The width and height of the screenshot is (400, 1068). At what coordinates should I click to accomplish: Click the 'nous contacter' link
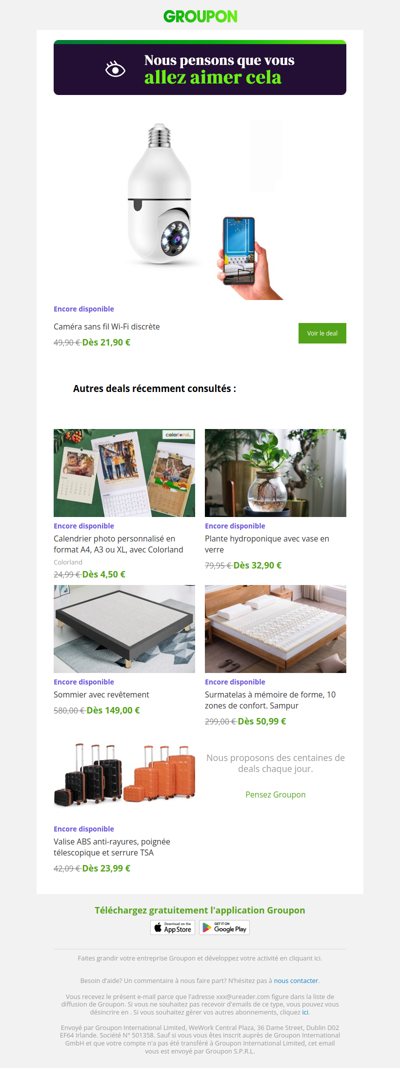point(296,980)
